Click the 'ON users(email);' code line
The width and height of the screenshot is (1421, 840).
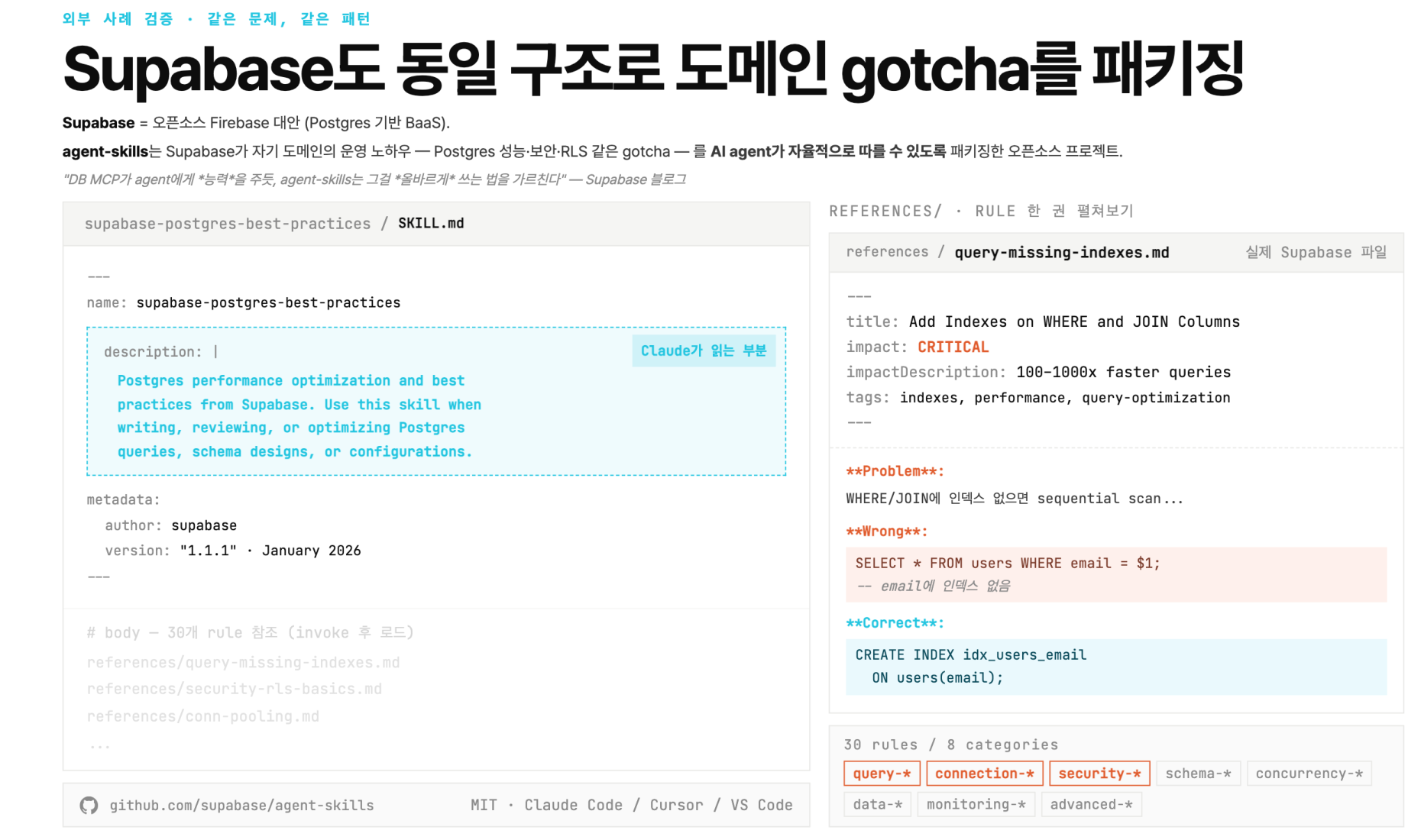937,677
